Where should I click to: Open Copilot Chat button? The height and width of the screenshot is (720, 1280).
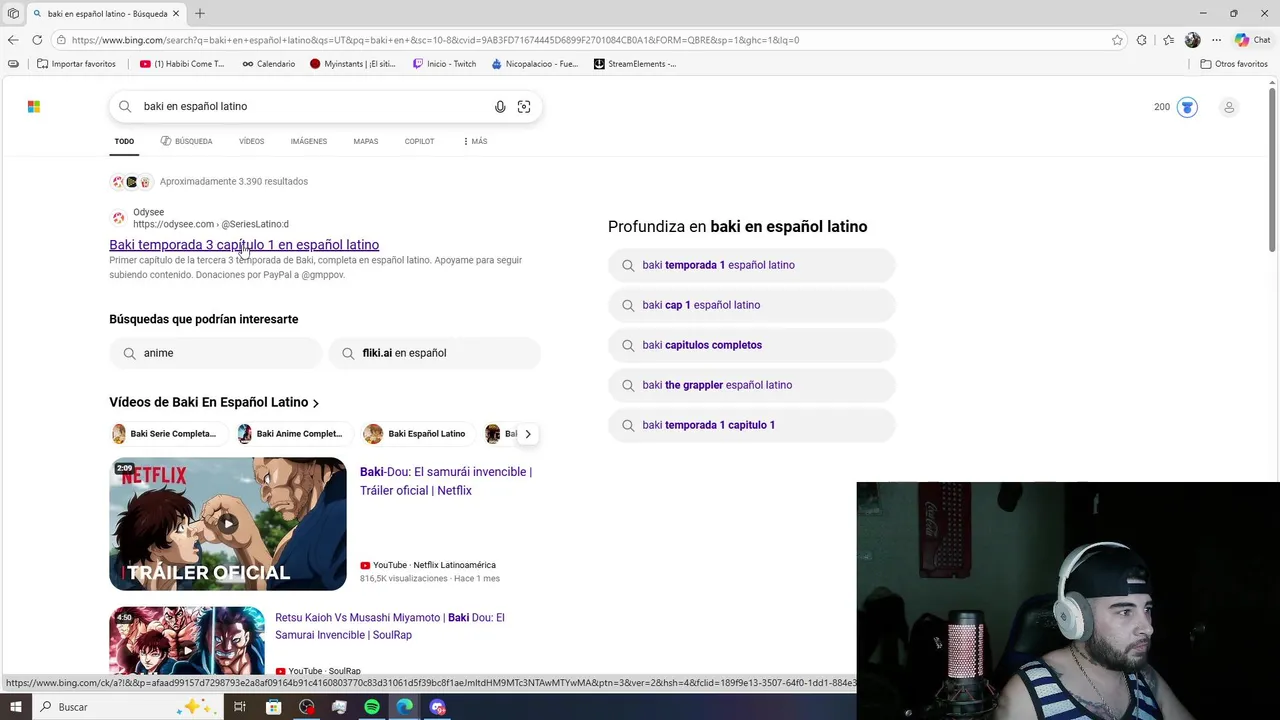point(1252,40)
